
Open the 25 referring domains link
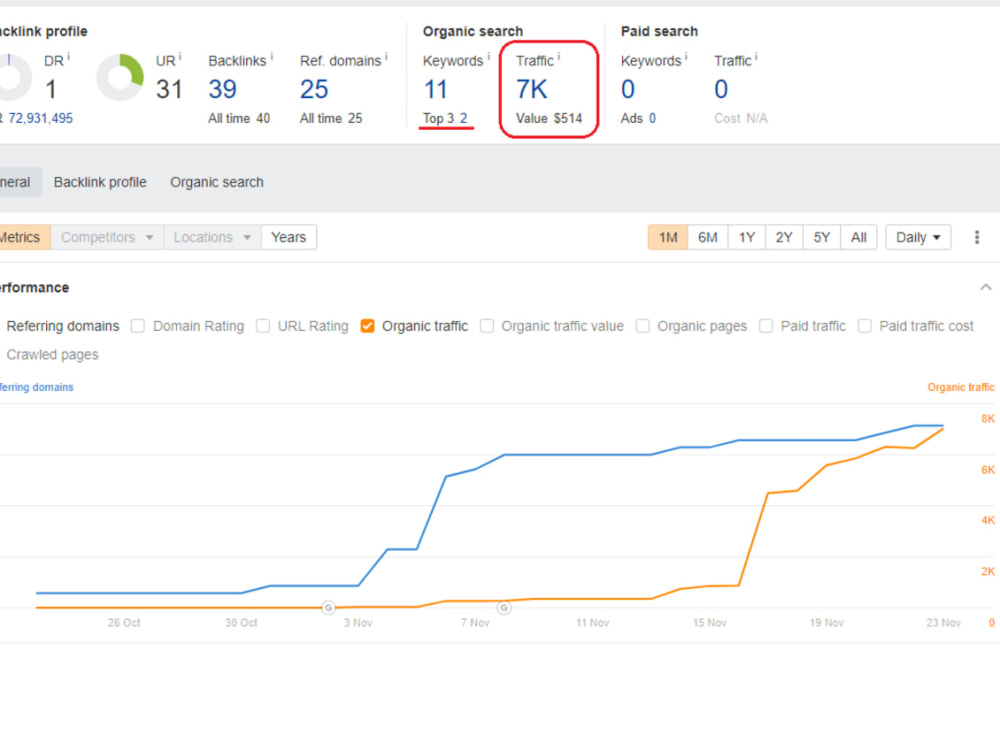coord(314,89)
